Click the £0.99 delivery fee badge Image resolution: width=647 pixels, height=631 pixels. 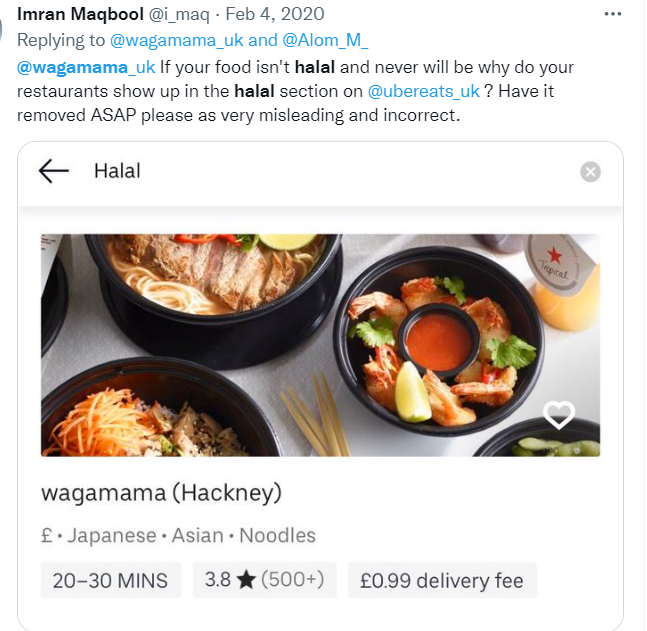coord(442,580)
